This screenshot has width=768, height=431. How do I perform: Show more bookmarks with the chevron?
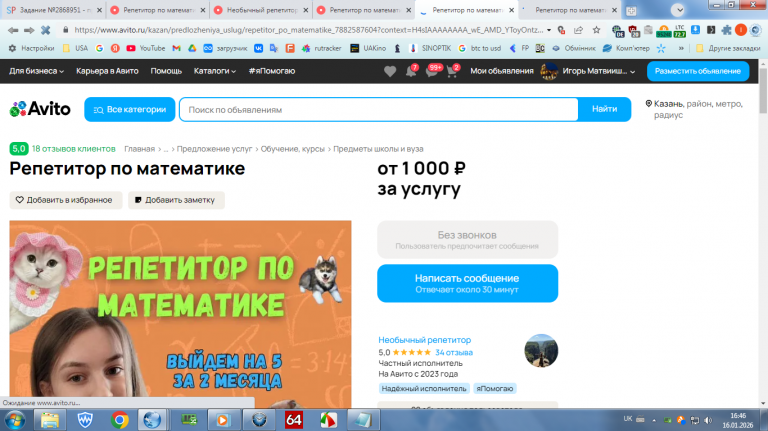click(x=681, y=48)
